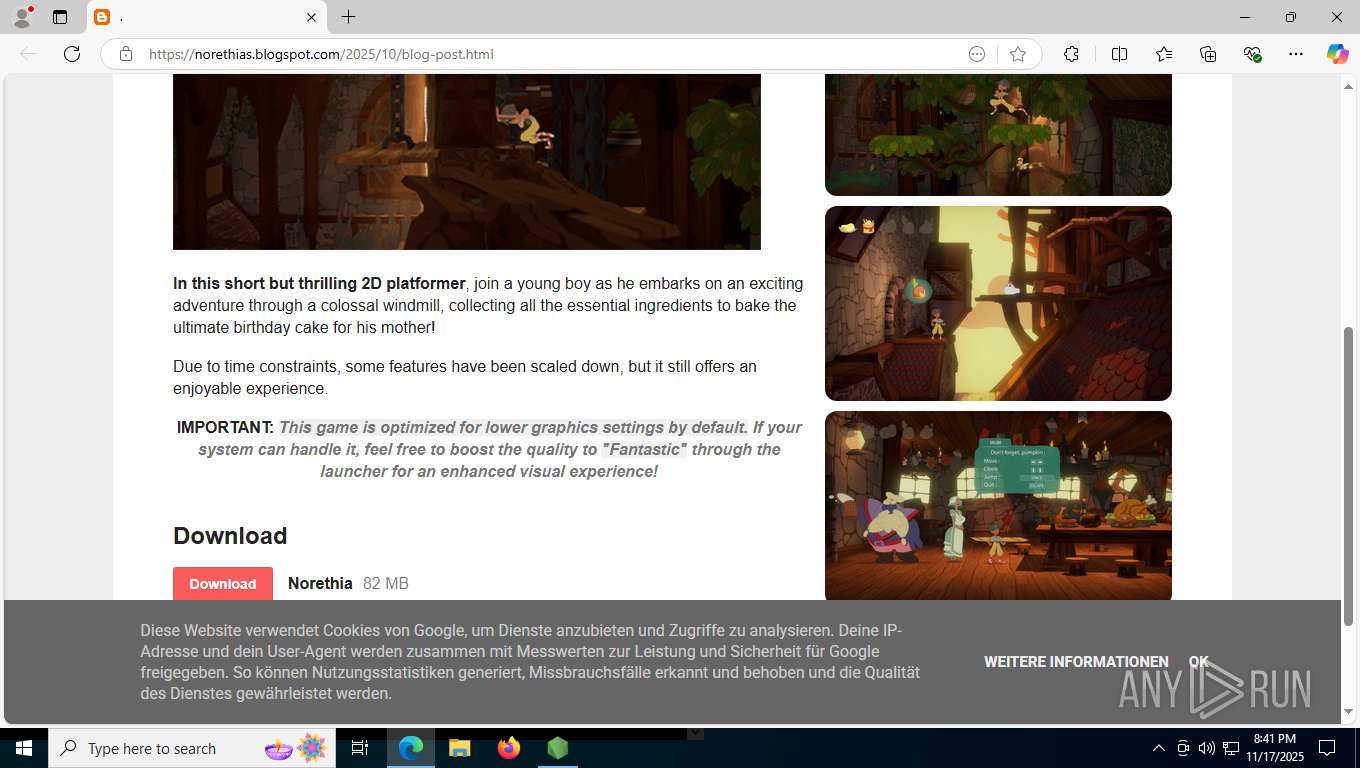Screen dimensions: 1360x768
Task: Open the middle windmill interior thumbnail
Action: 998,304
